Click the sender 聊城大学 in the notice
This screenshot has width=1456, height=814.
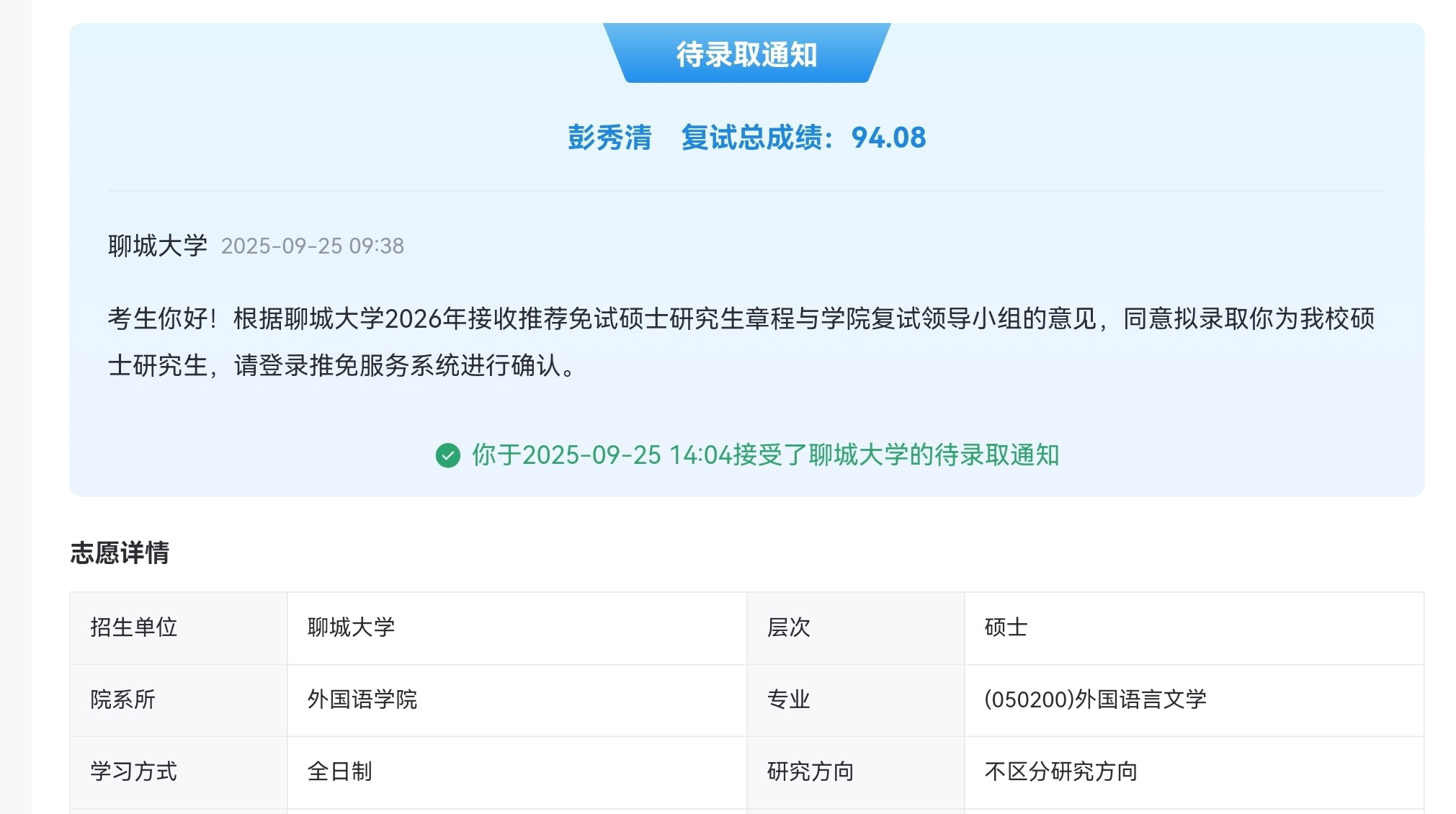coord(158,246)
